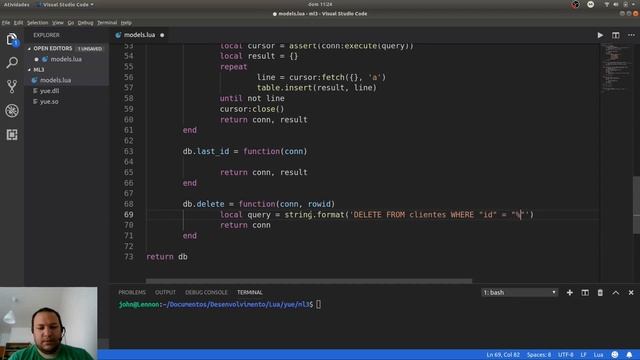This screenshot has height=360, width=640.
Task: Close the models.lua tab via unsaved dot
Action: coord(162,35)
